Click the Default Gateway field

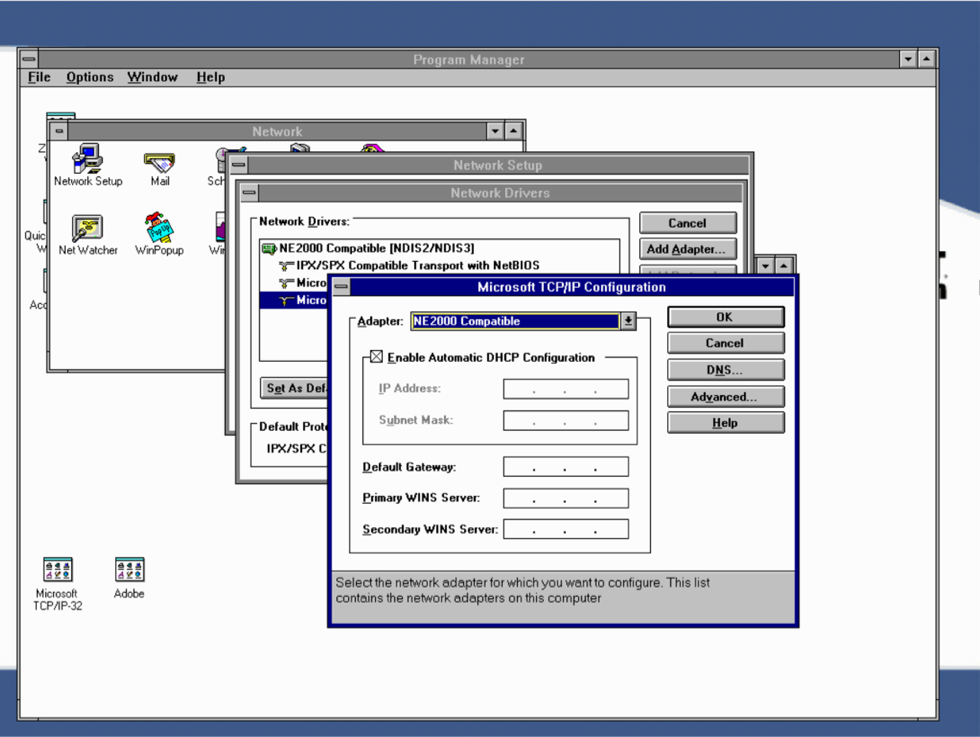pos(566,467)
